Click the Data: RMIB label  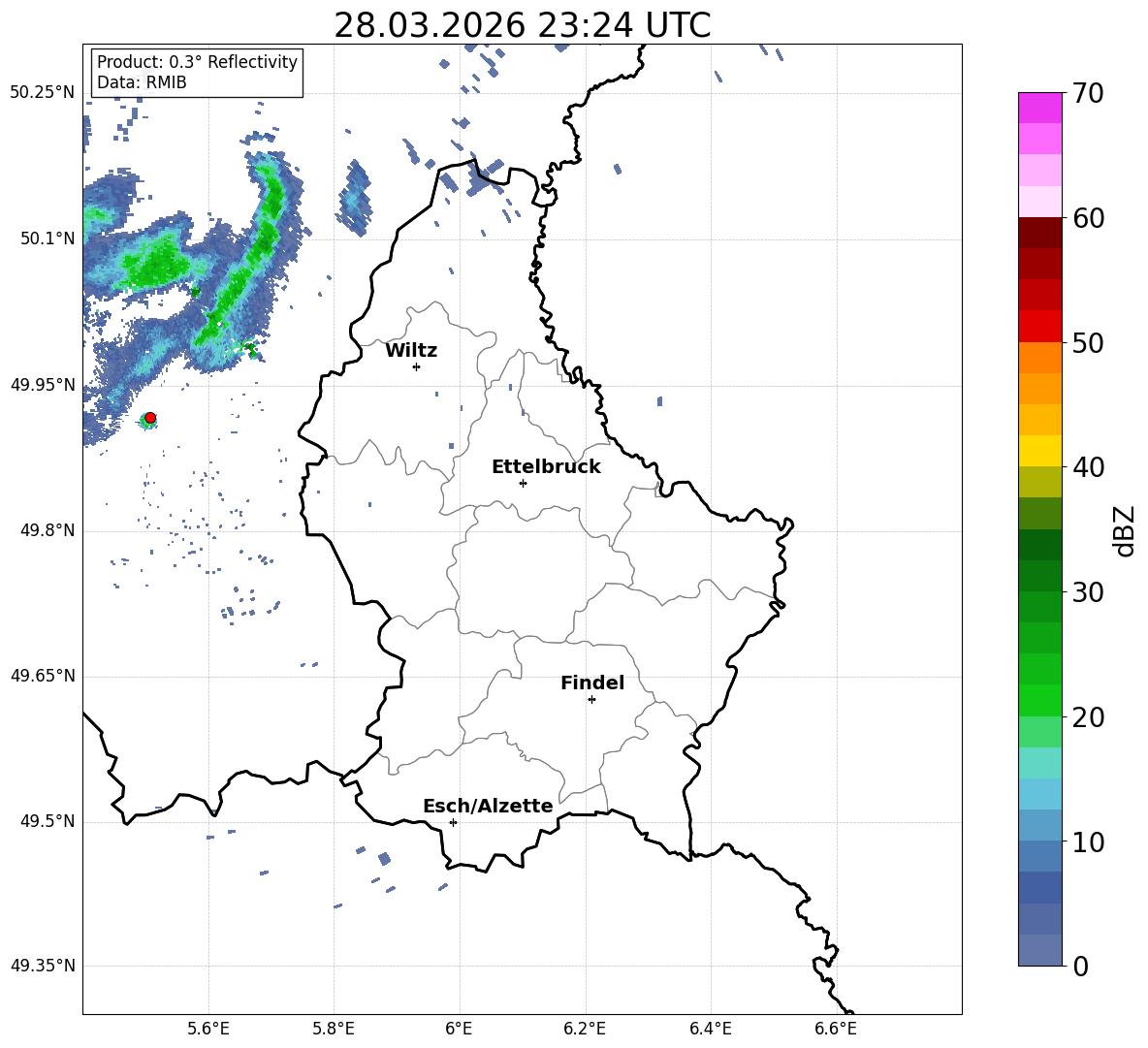(142, 82)
